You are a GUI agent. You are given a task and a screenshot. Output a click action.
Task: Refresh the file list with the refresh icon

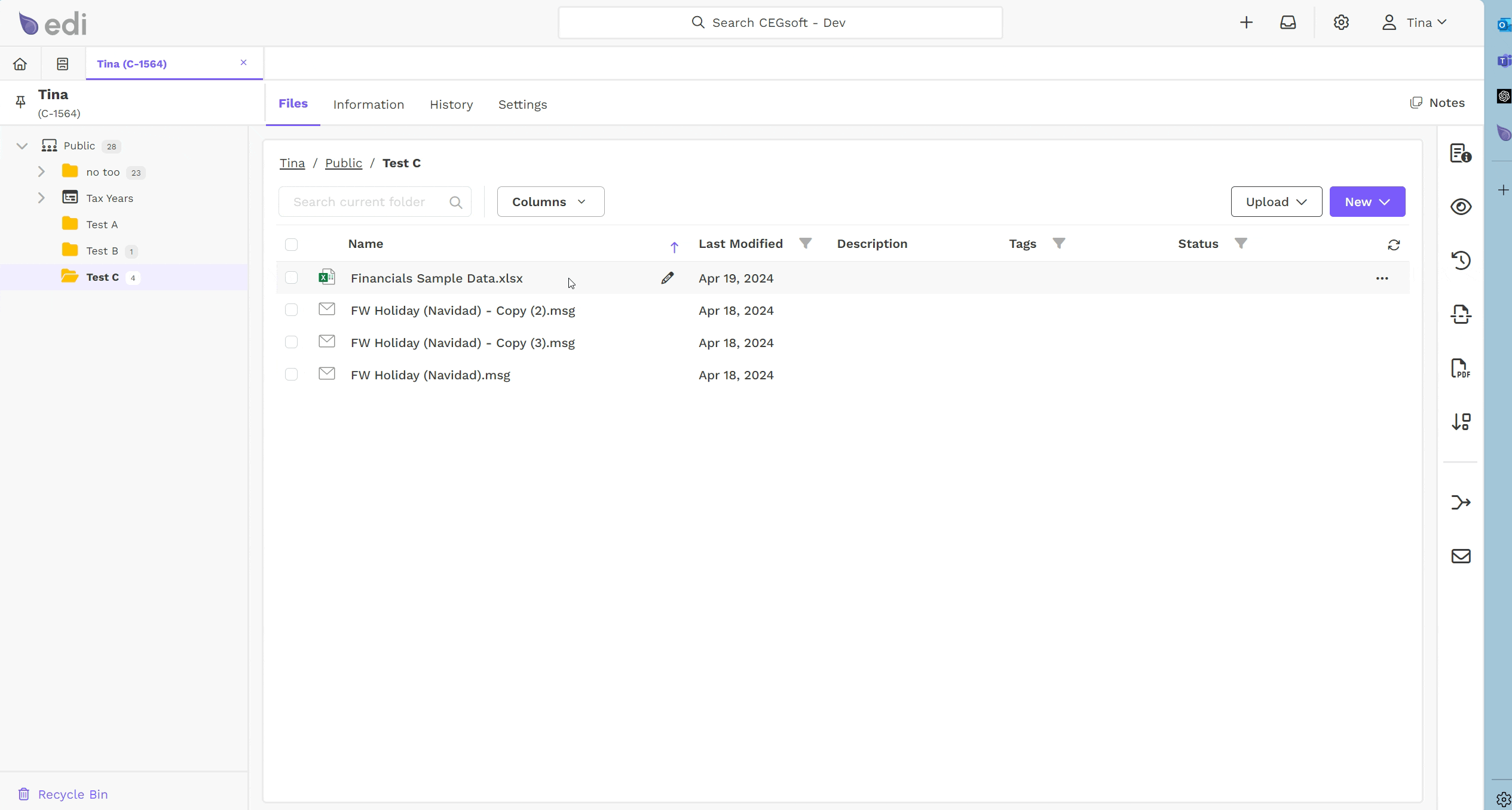click(x=1394, y=245)
